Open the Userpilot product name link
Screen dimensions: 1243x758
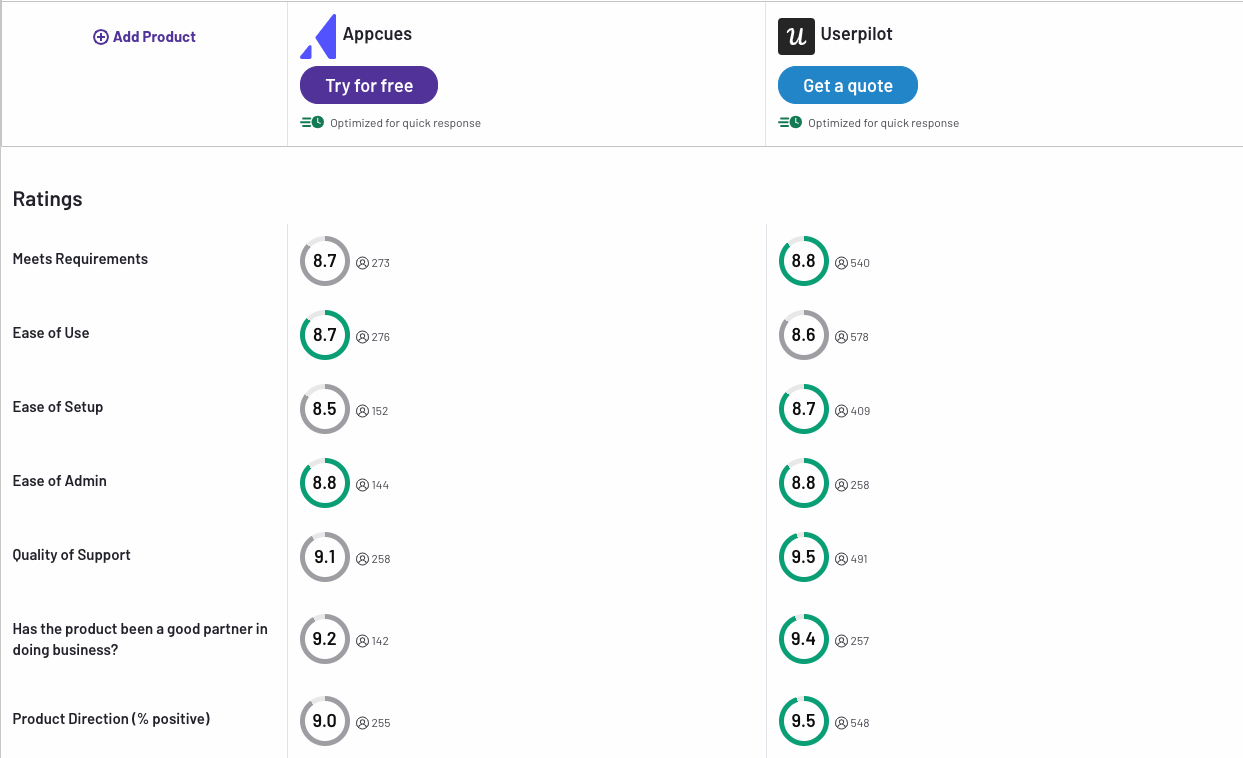coord(856,34)
